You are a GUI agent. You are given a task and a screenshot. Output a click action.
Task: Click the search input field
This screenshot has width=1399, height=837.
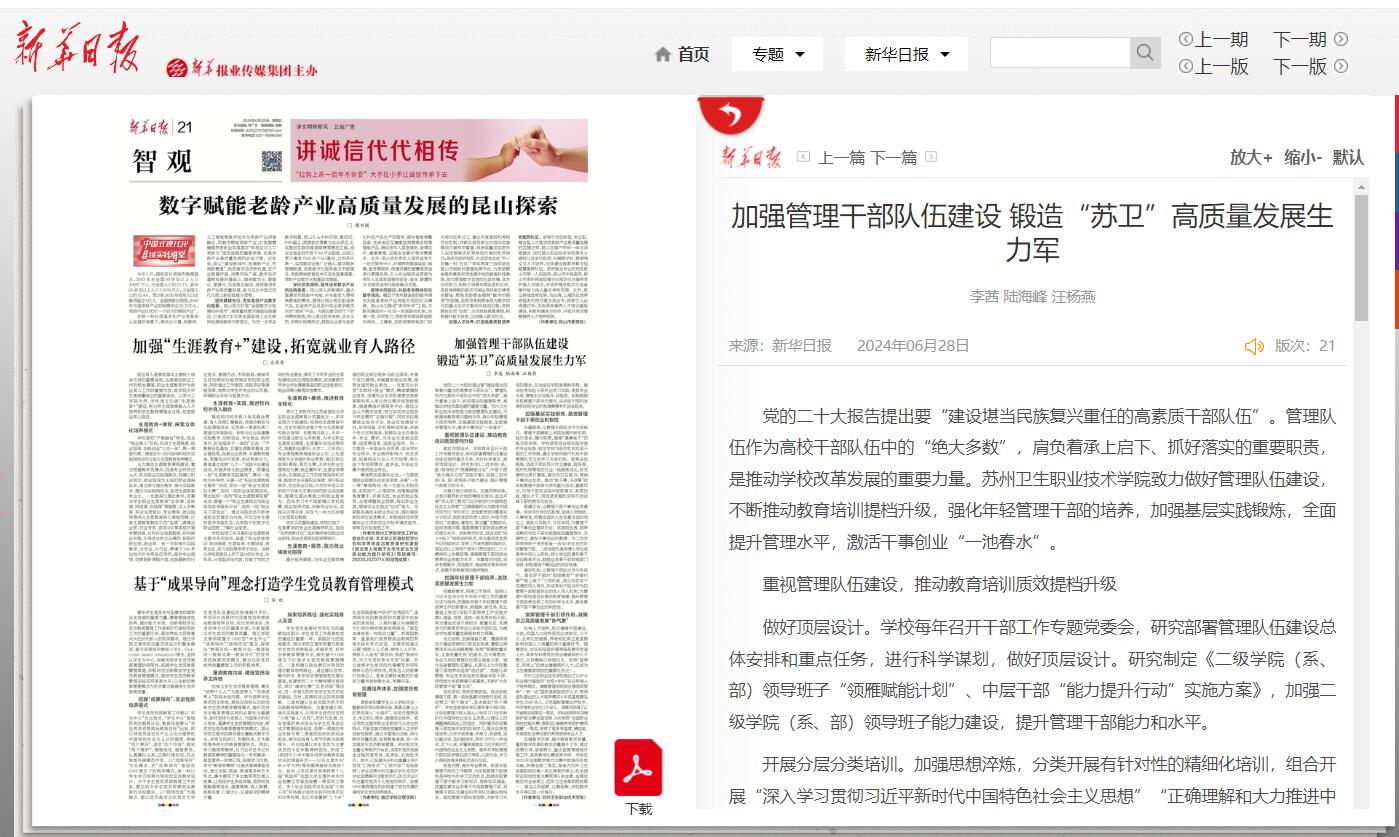tap(1060, 53)
